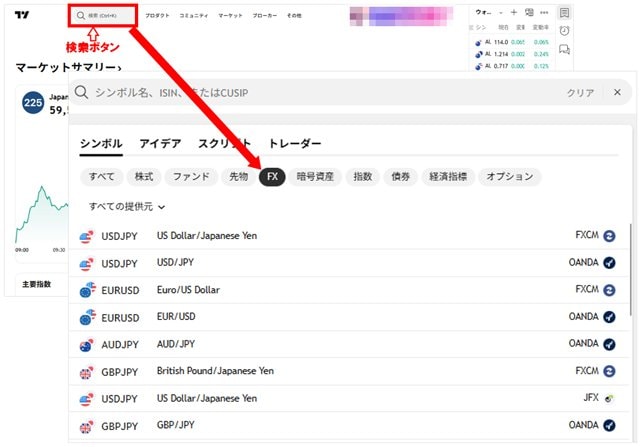640x447 pixels.
Task: Open watchlist advanced view icon
Action: (529, 13)
